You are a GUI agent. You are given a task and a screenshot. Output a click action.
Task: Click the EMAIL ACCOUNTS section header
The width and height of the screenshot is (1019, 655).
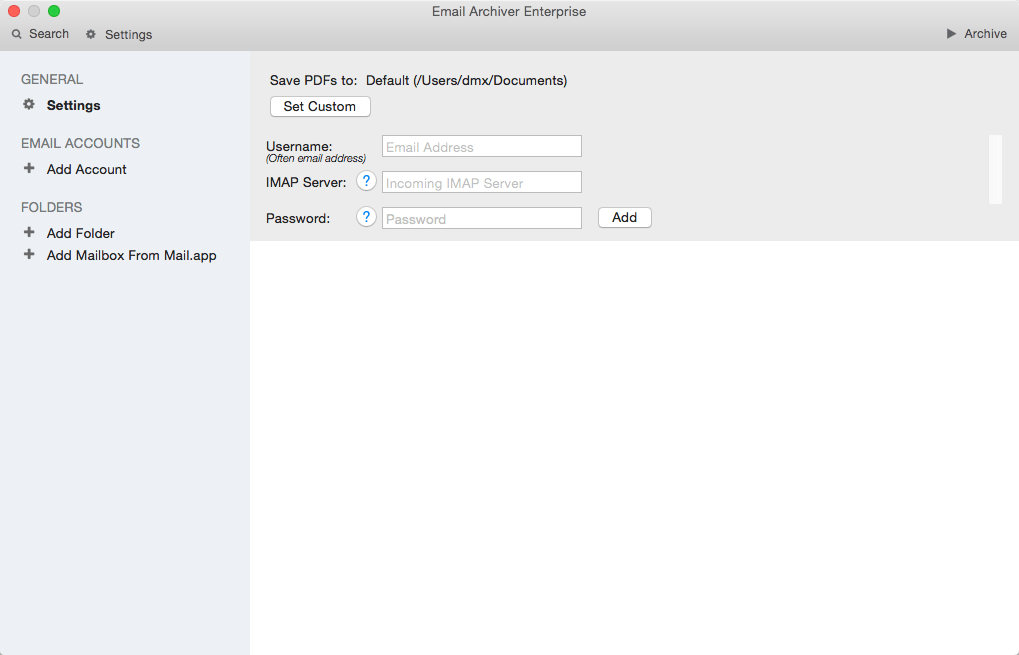81,143
